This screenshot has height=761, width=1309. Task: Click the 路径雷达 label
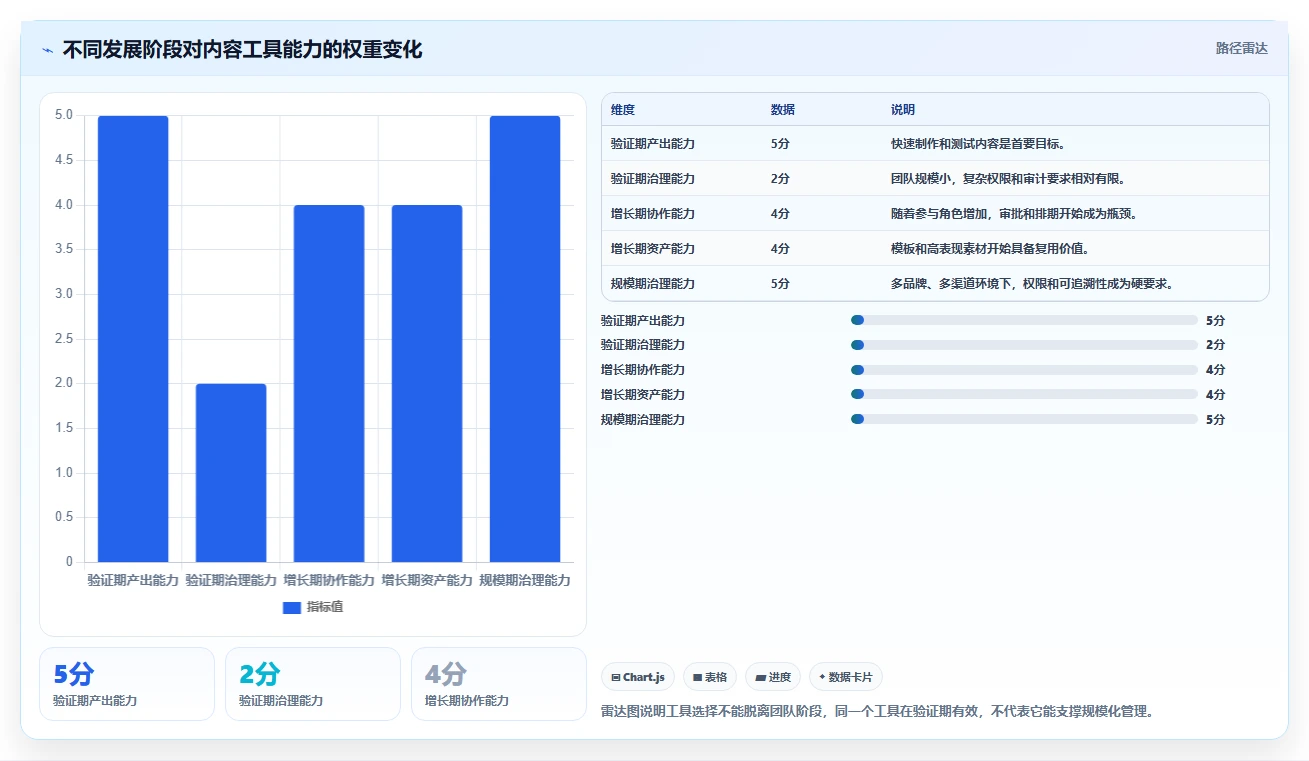coord(1241,48)
